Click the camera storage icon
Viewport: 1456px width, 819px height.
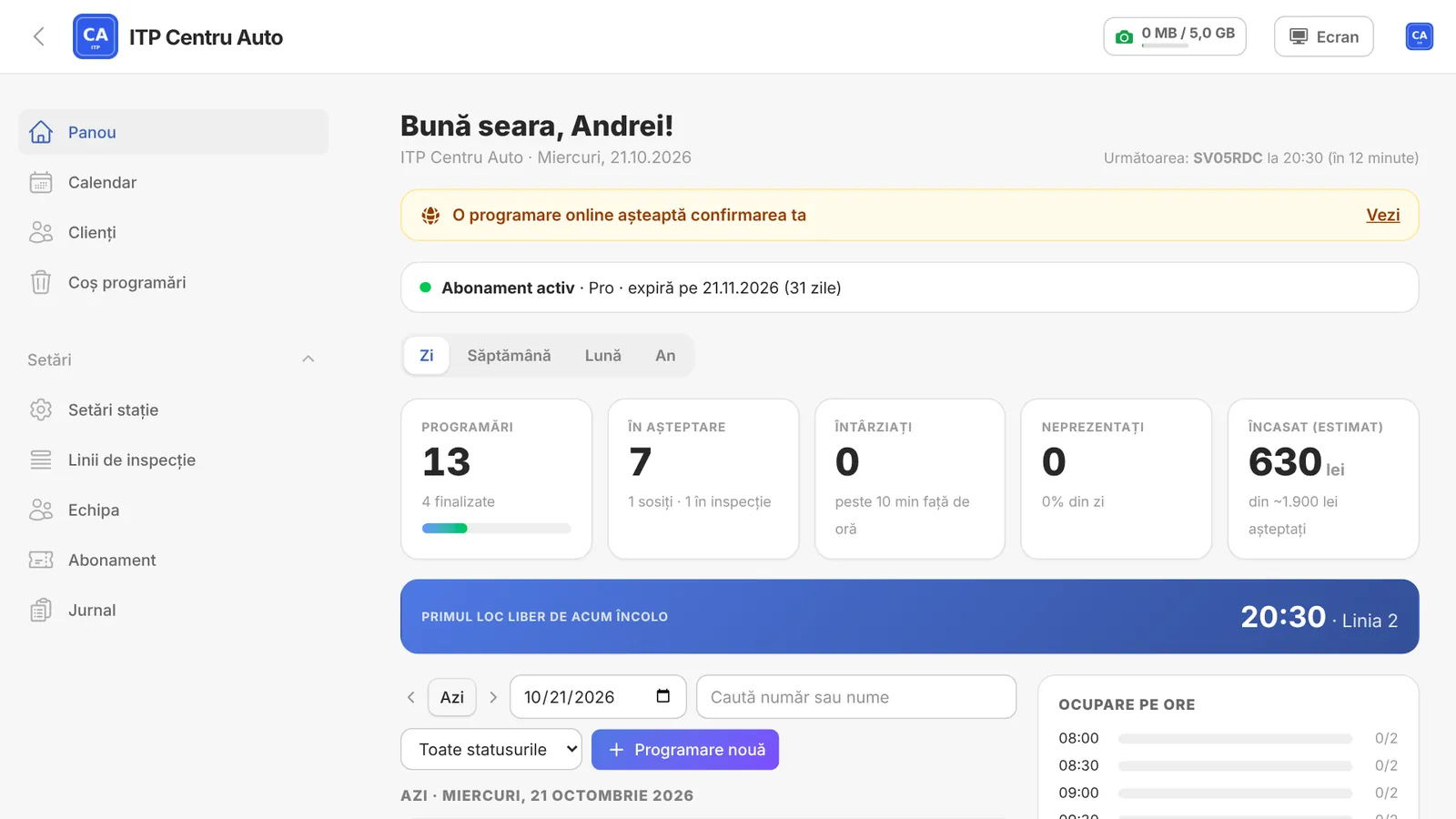tap(1125, 36)
